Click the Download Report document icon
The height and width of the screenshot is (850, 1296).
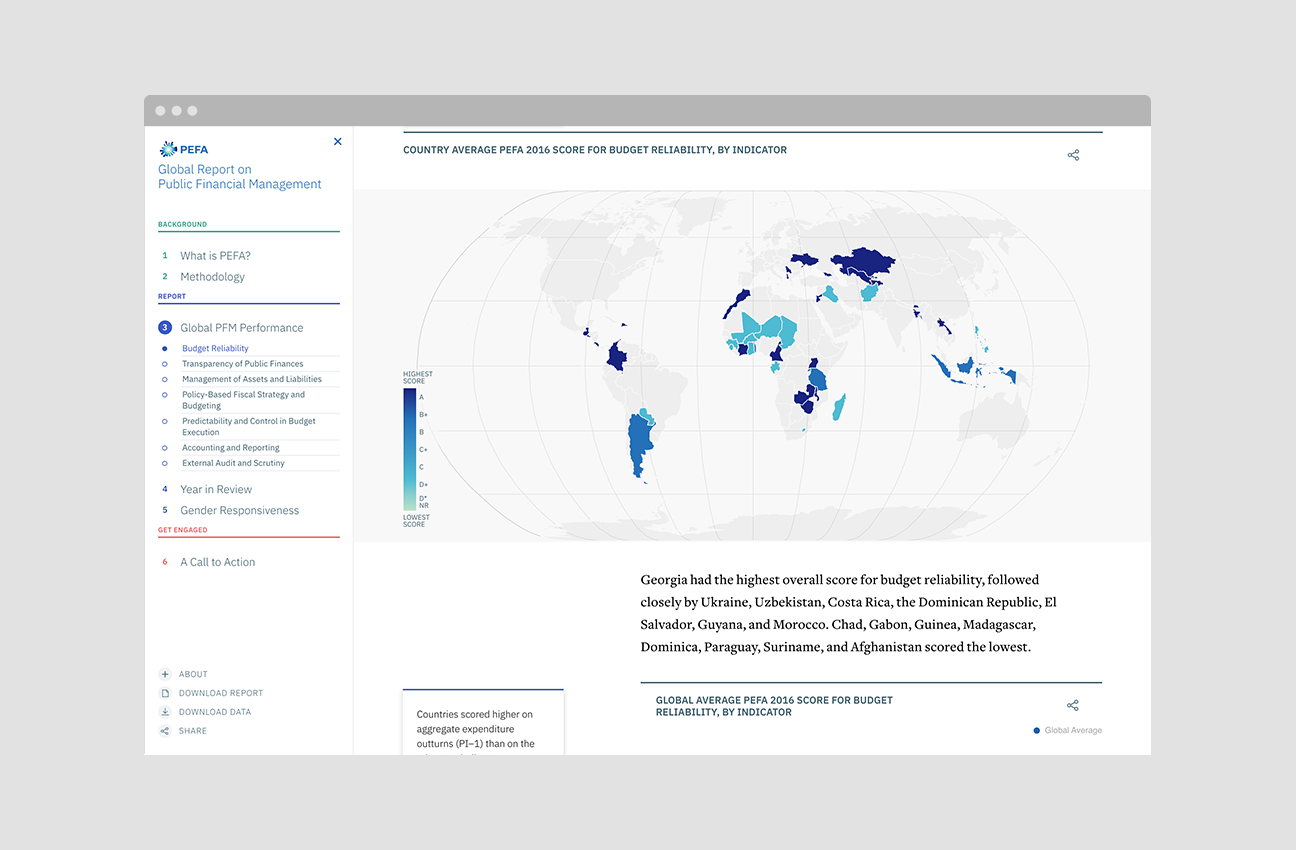(165, 693)
